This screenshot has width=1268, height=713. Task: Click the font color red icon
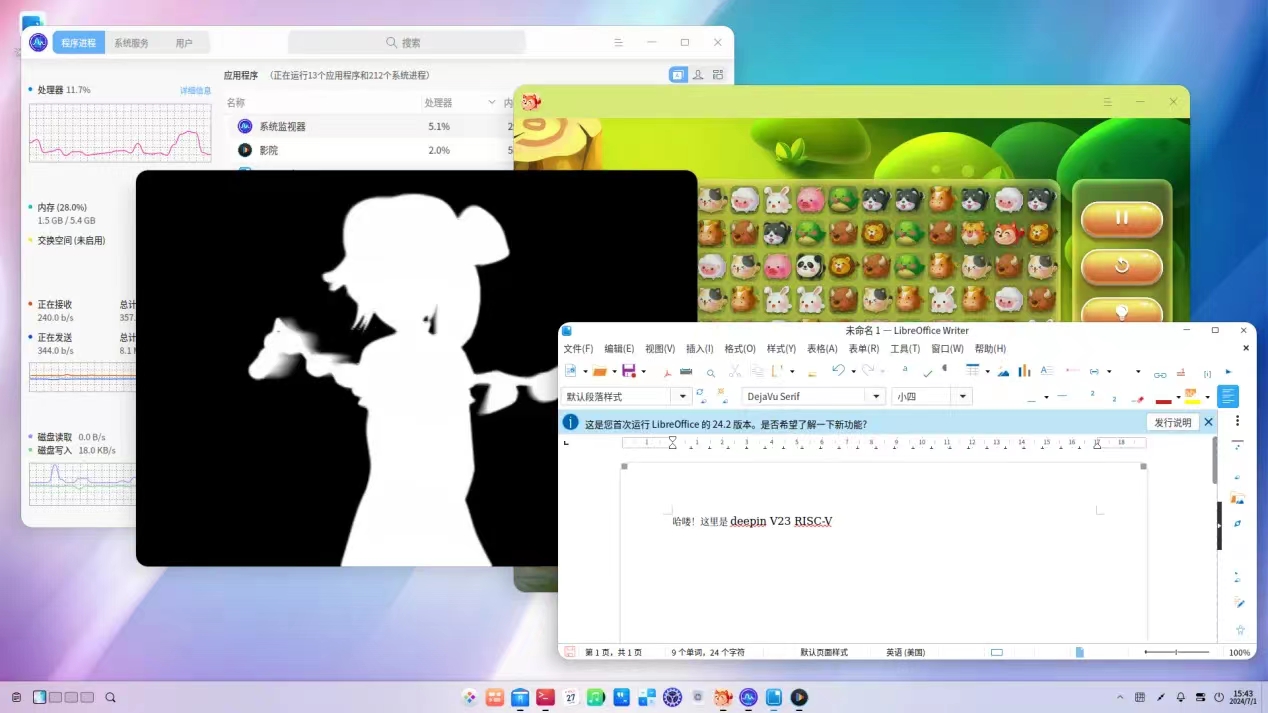[1163, 400]
